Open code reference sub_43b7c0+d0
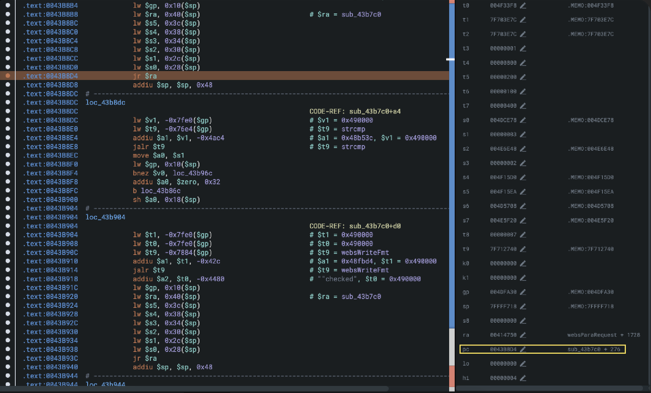 point(375,226)
